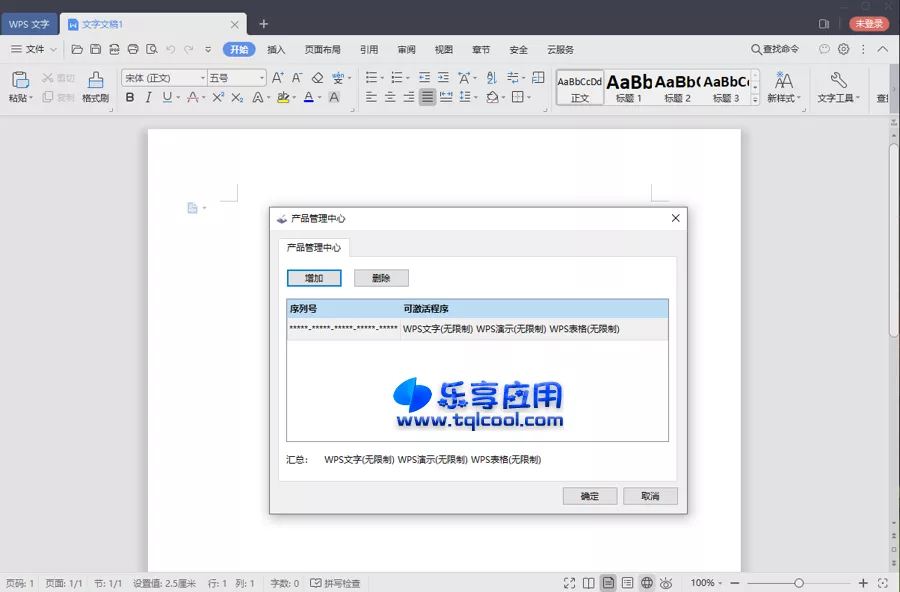This screenshot has width=900, height=592.
Task: Click the 确定 button to confirm
Action: pyautogui.click(x=589, y=495)
